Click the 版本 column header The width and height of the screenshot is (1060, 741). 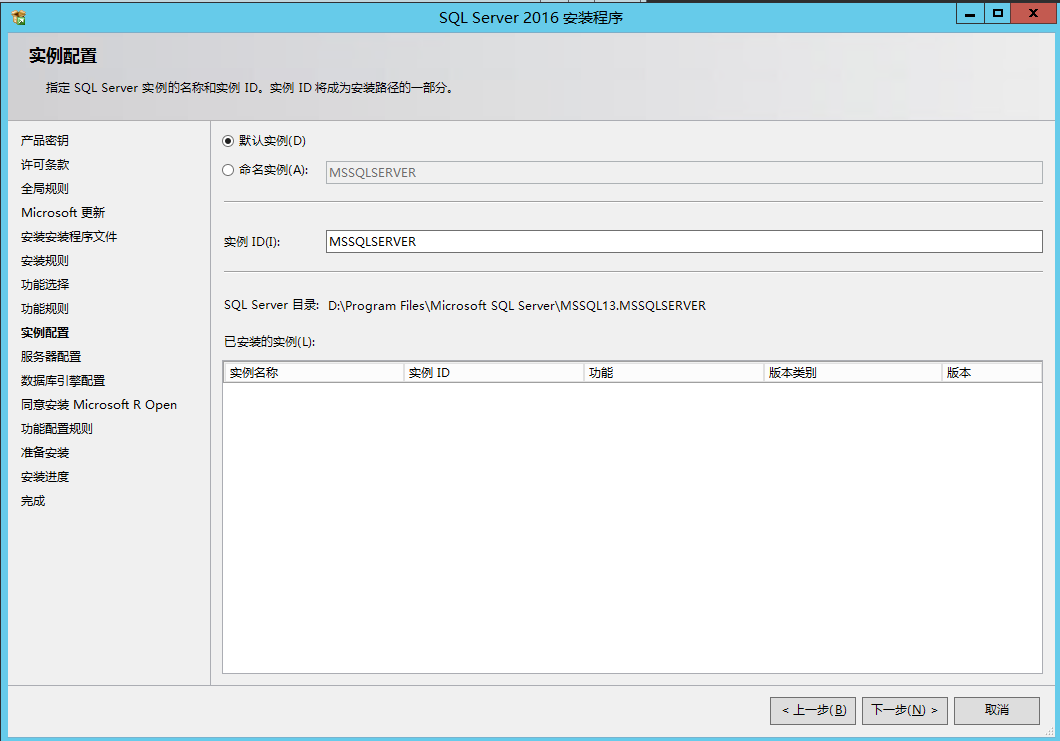coord(991,373)
